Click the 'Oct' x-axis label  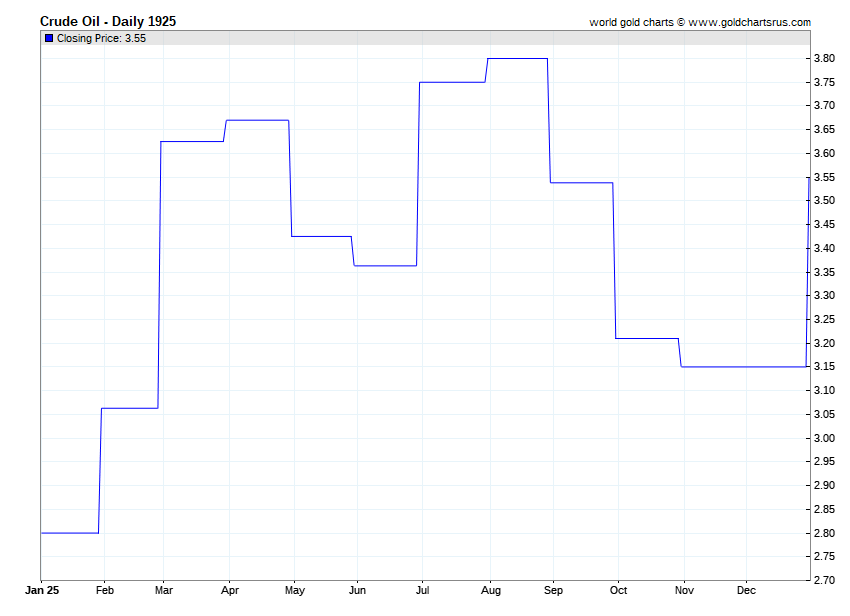pyautogui.click(x=619, y=590)
